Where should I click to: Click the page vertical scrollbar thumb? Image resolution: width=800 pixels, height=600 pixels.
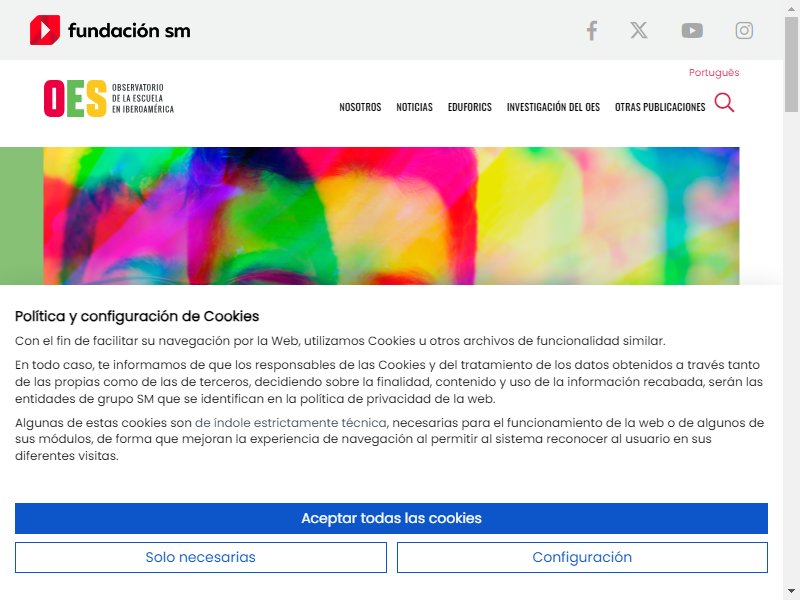(791, 64)
